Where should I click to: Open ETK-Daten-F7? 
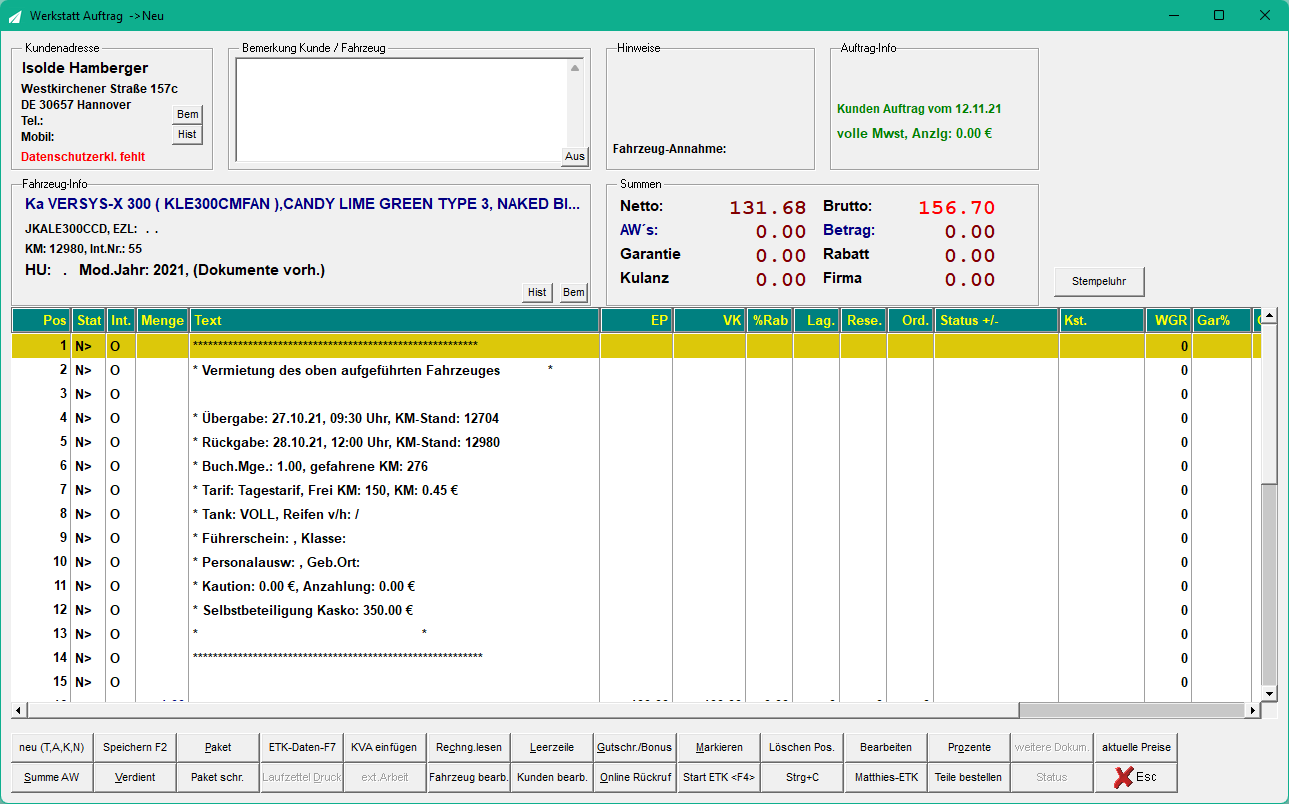point(302,747)
